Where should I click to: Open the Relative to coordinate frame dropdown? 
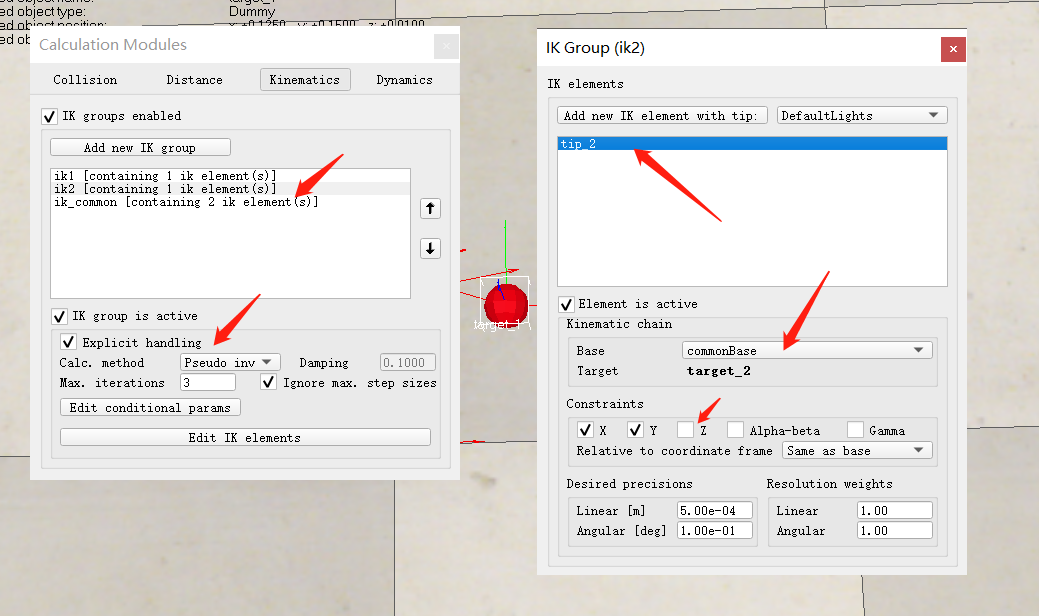857,450
